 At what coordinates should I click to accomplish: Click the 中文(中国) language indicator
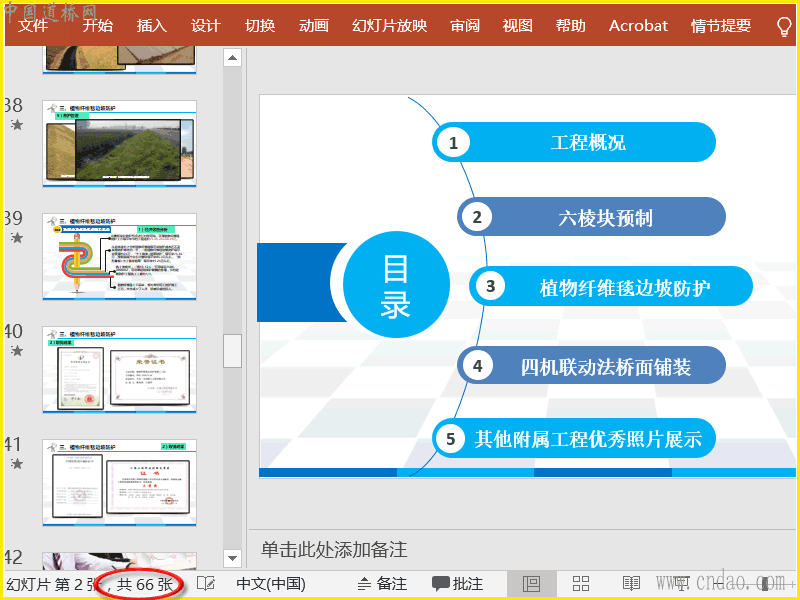[271, 583]
